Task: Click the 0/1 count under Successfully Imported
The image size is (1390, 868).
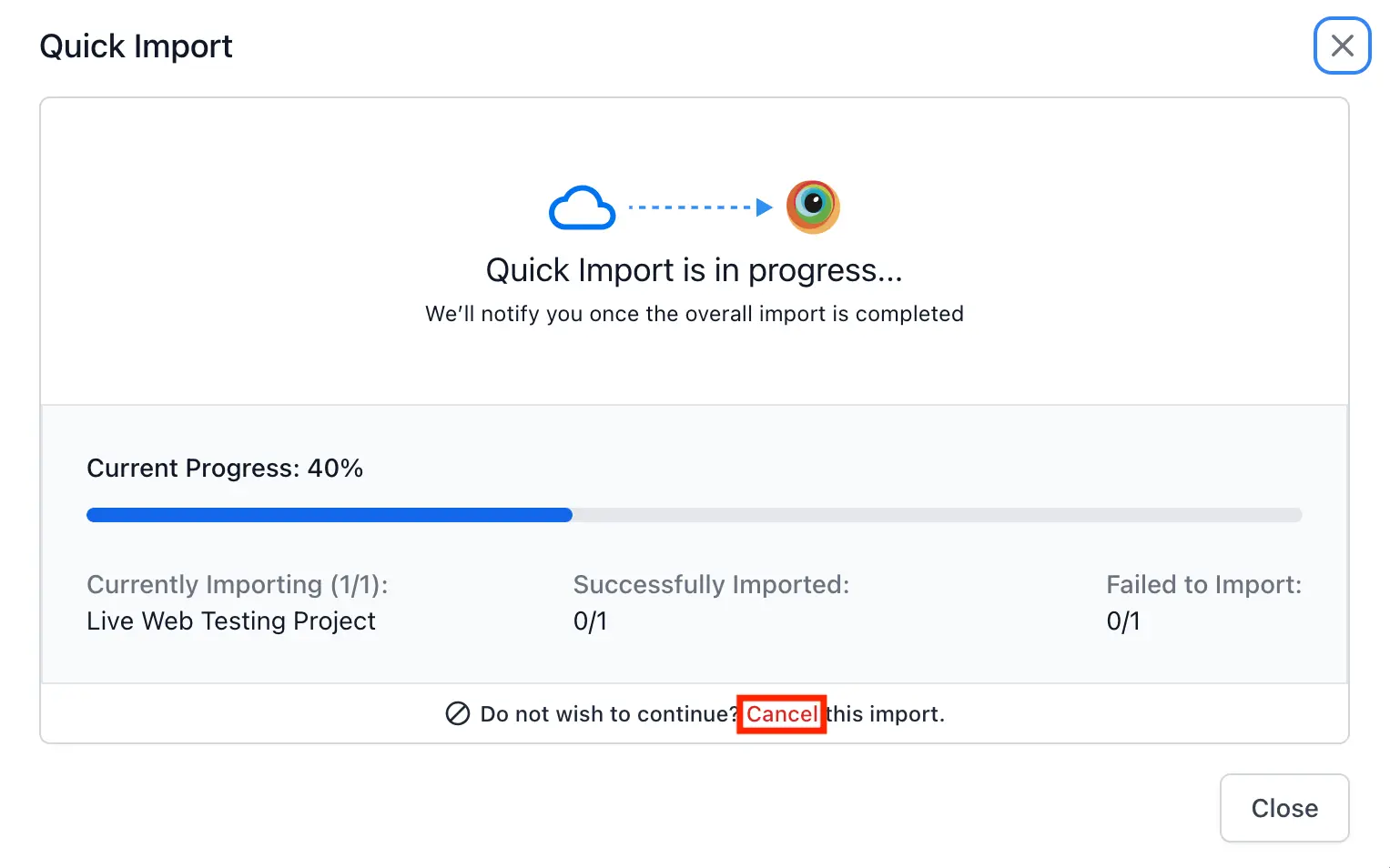Action: [x=590, y=621]
